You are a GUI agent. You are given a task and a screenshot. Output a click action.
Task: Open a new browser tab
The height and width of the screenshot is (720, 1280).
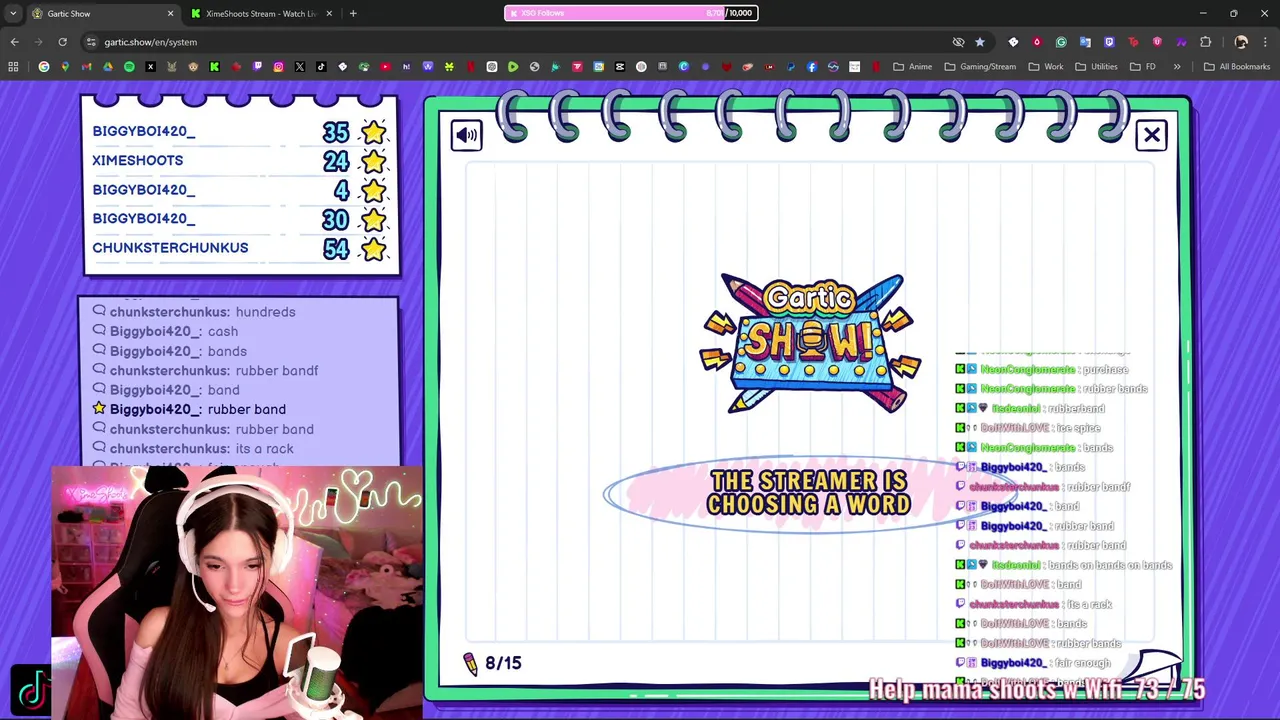(353, 14)
